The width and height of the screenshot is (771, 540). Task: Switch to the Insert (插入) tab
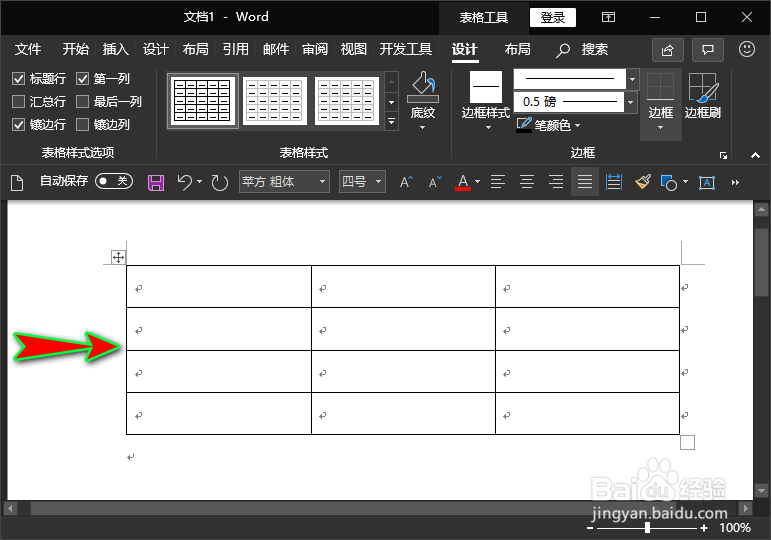[116, 49]
